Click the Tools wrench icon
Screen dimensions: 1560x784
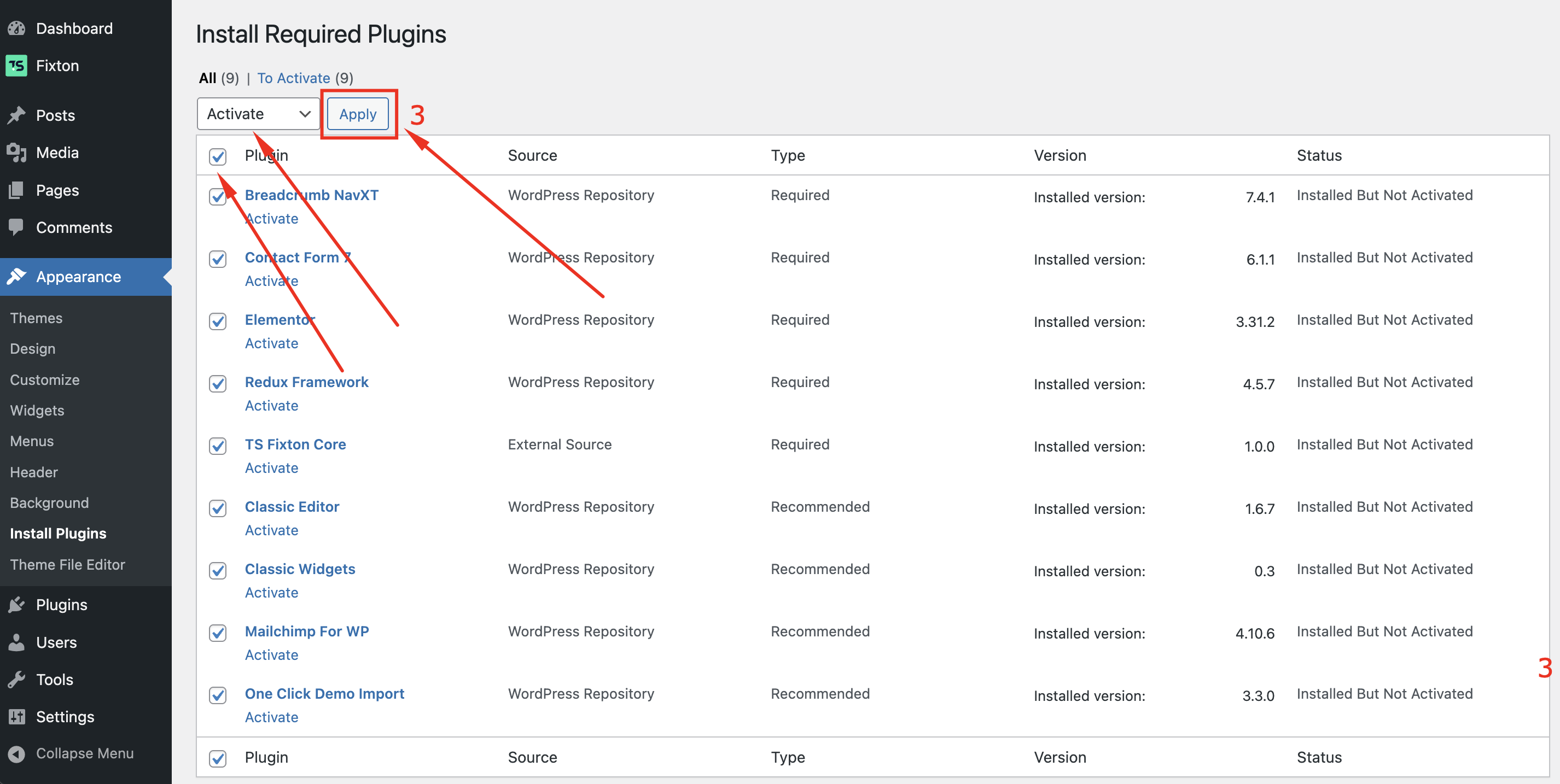[16, 679]
